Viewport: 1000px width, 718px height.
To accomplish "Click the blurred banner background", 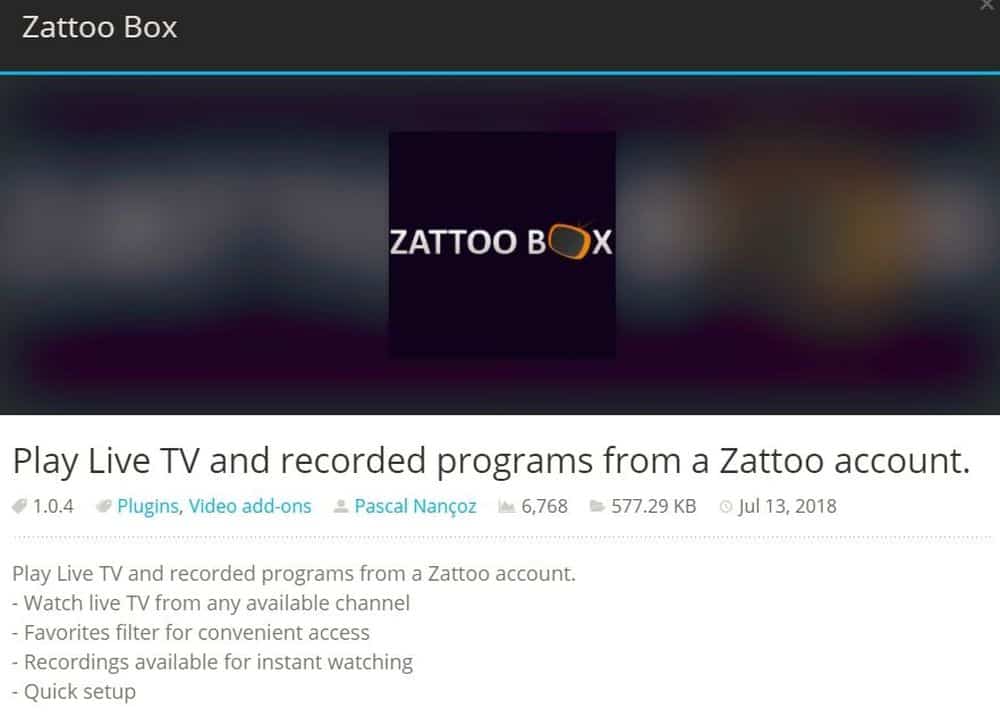I will pyautogui.click(x=191, y=244).
